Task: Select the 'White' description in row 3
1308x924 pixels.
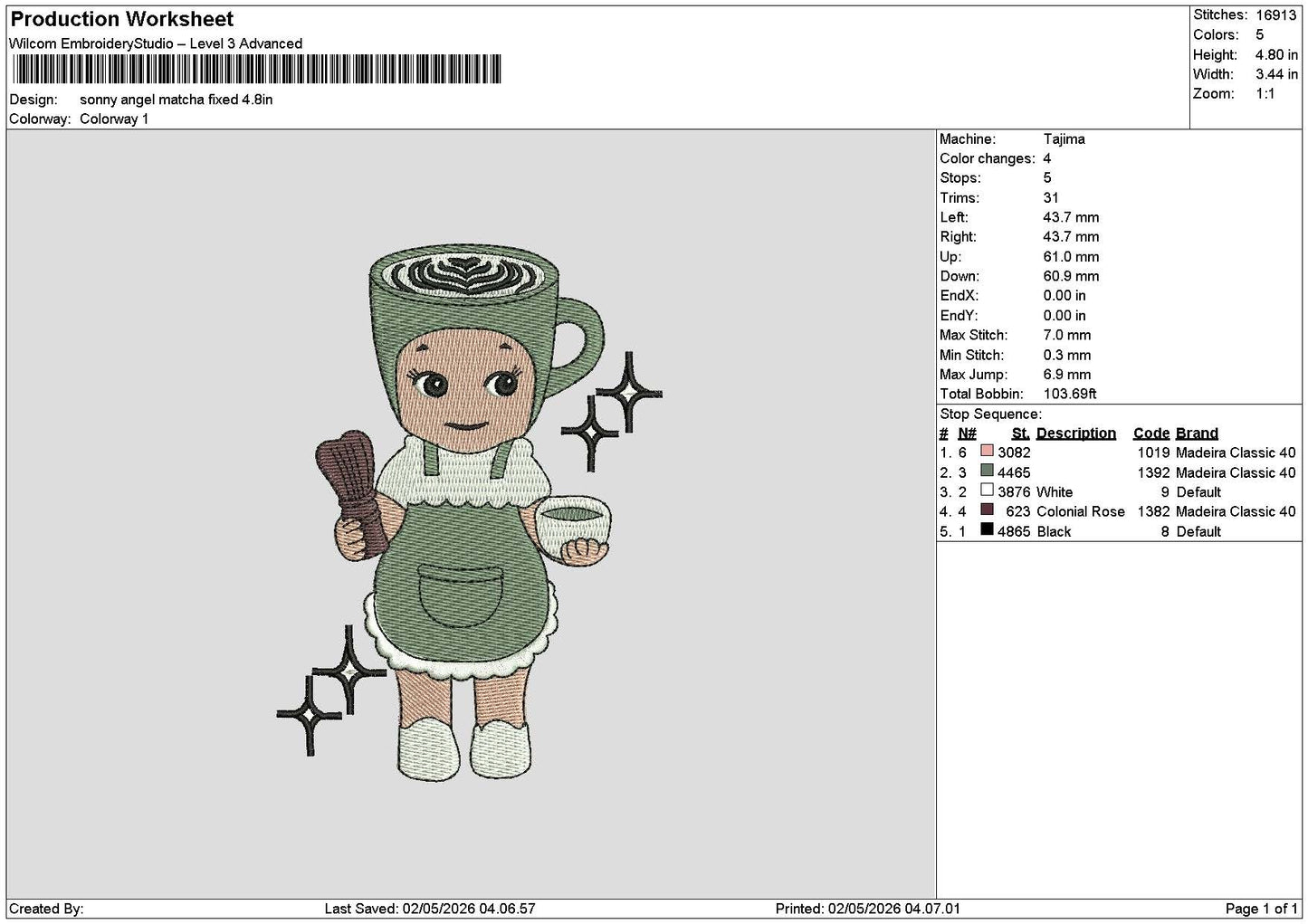Action: pos(1055,492)
